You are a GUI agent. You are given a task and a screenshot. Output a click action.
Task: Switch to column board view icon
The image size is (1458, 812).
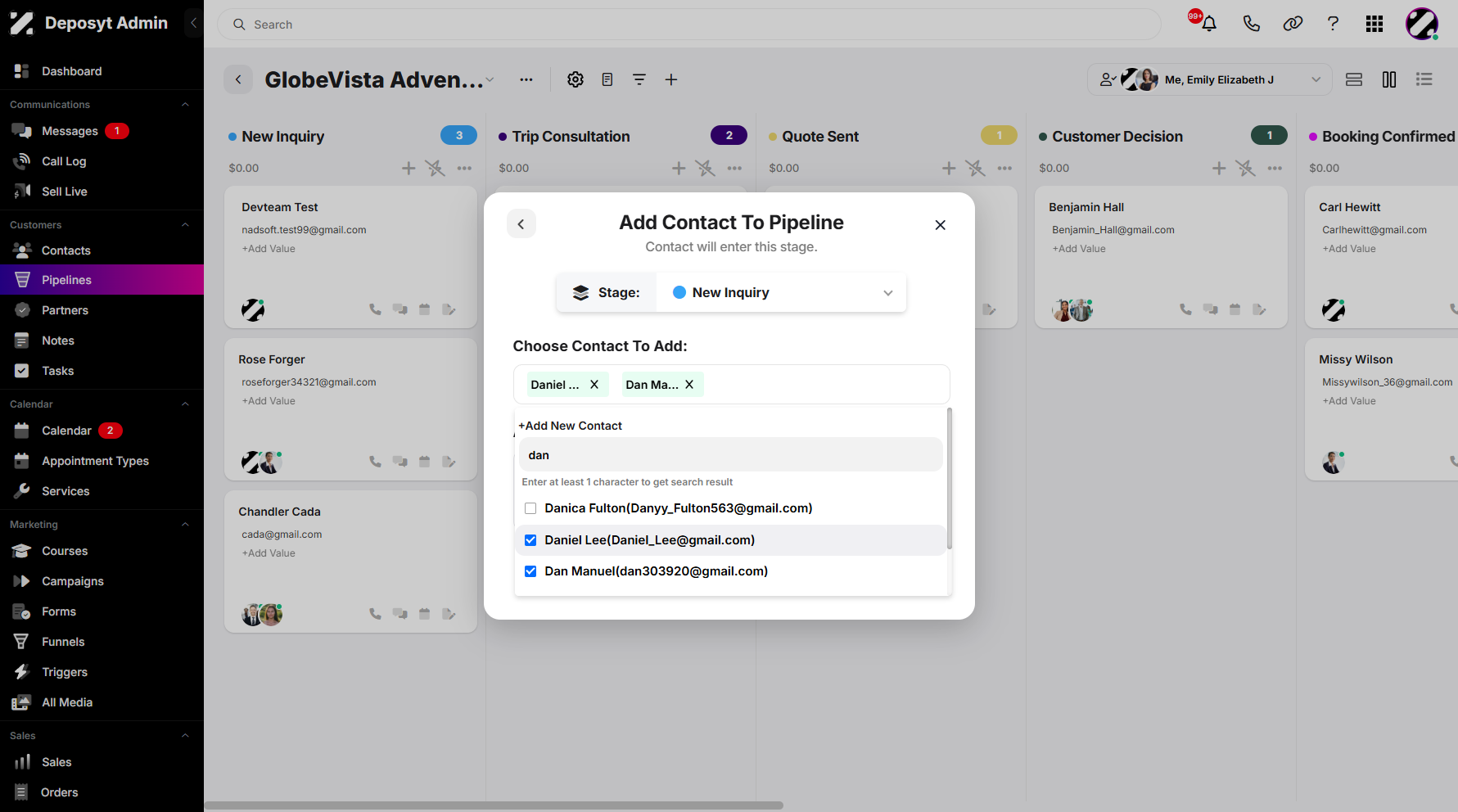pyautogui.click(x=1389, y=79)
